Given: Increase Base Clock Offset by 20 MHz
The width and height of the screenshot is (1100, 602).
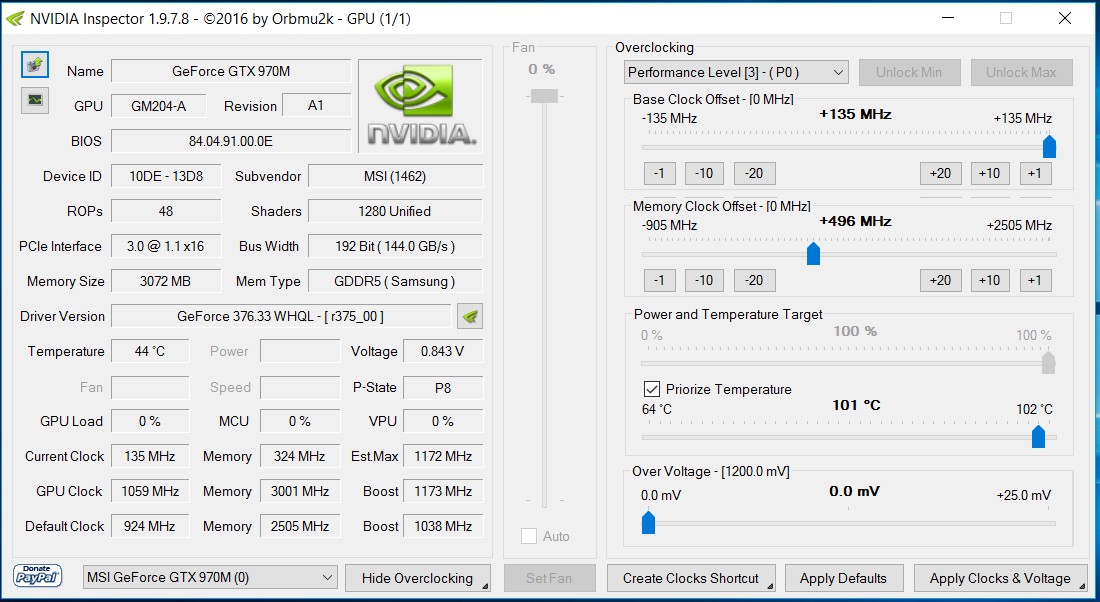Looking at the screenshot, I should click(940, 173).
